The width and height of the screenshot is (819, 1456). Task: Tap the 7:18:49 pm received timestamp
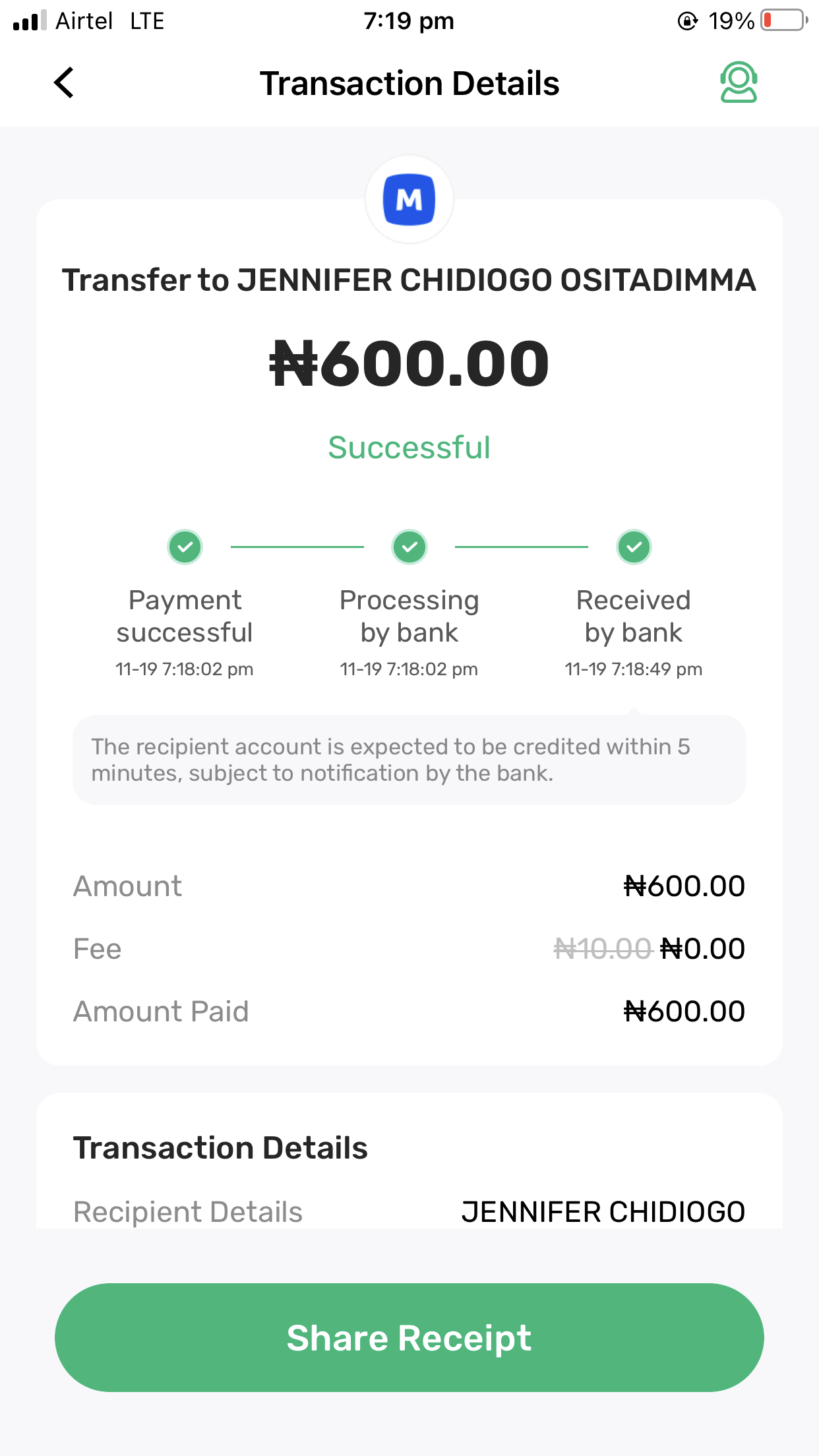(x=634, y=669)
